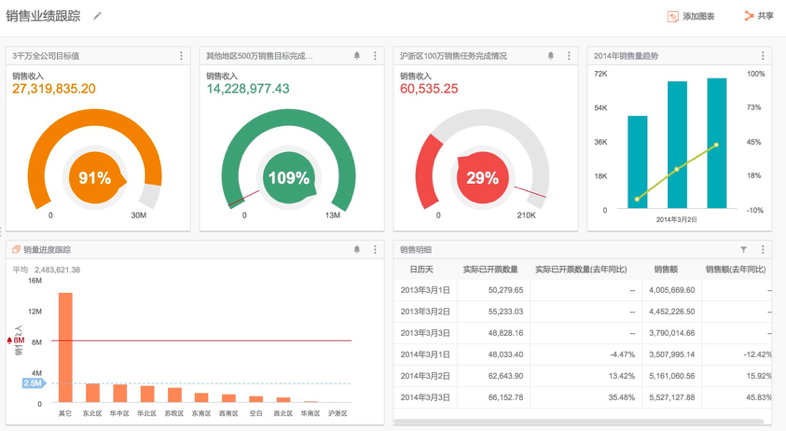Open more options for 其他地区500万 card
This screenshot has width=786, height=431.
[375, 56]
